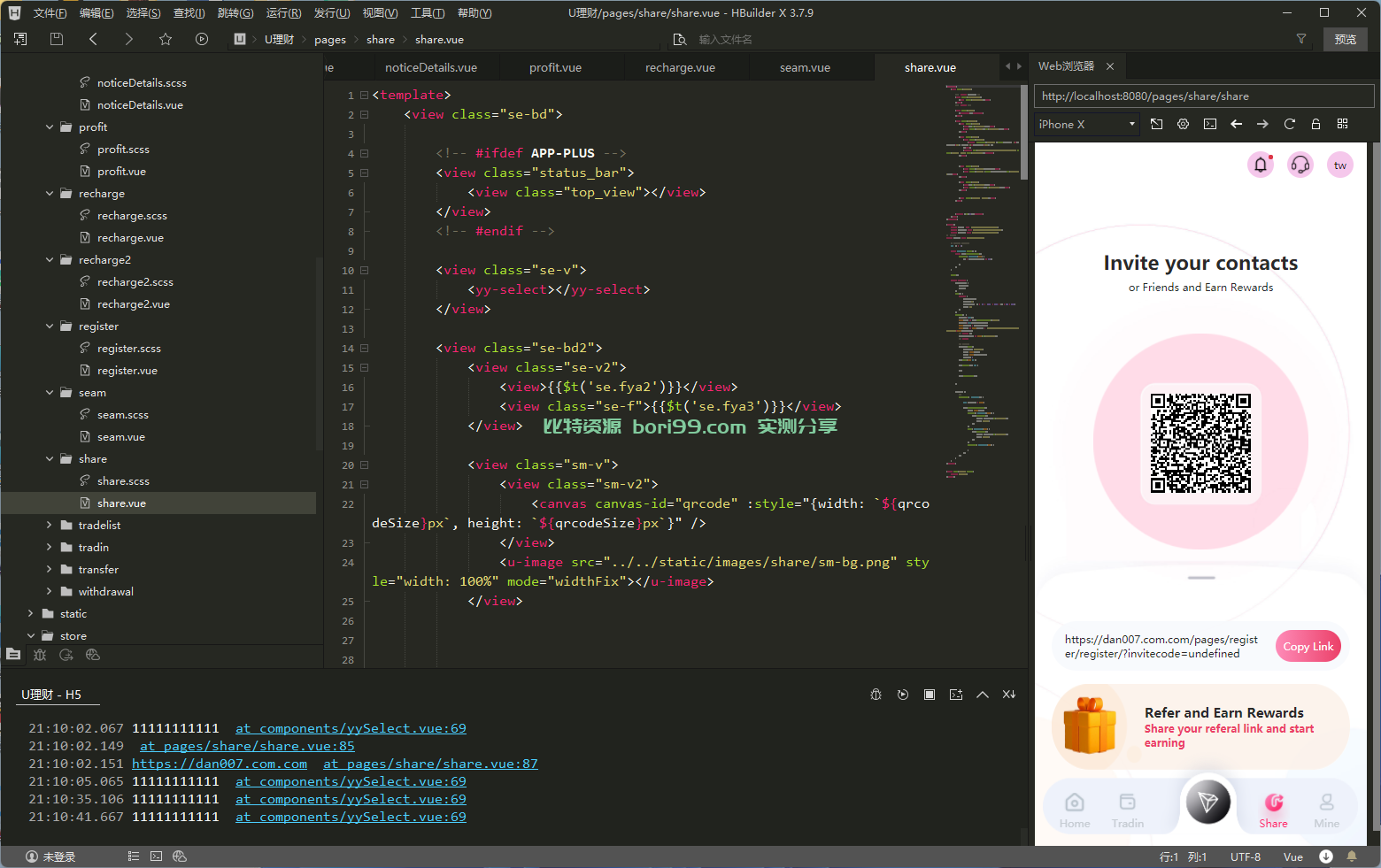The width and height of the screenshot is (1381, 868).
Task: Select share.scss in the project tree
Action: click(123, 481)
